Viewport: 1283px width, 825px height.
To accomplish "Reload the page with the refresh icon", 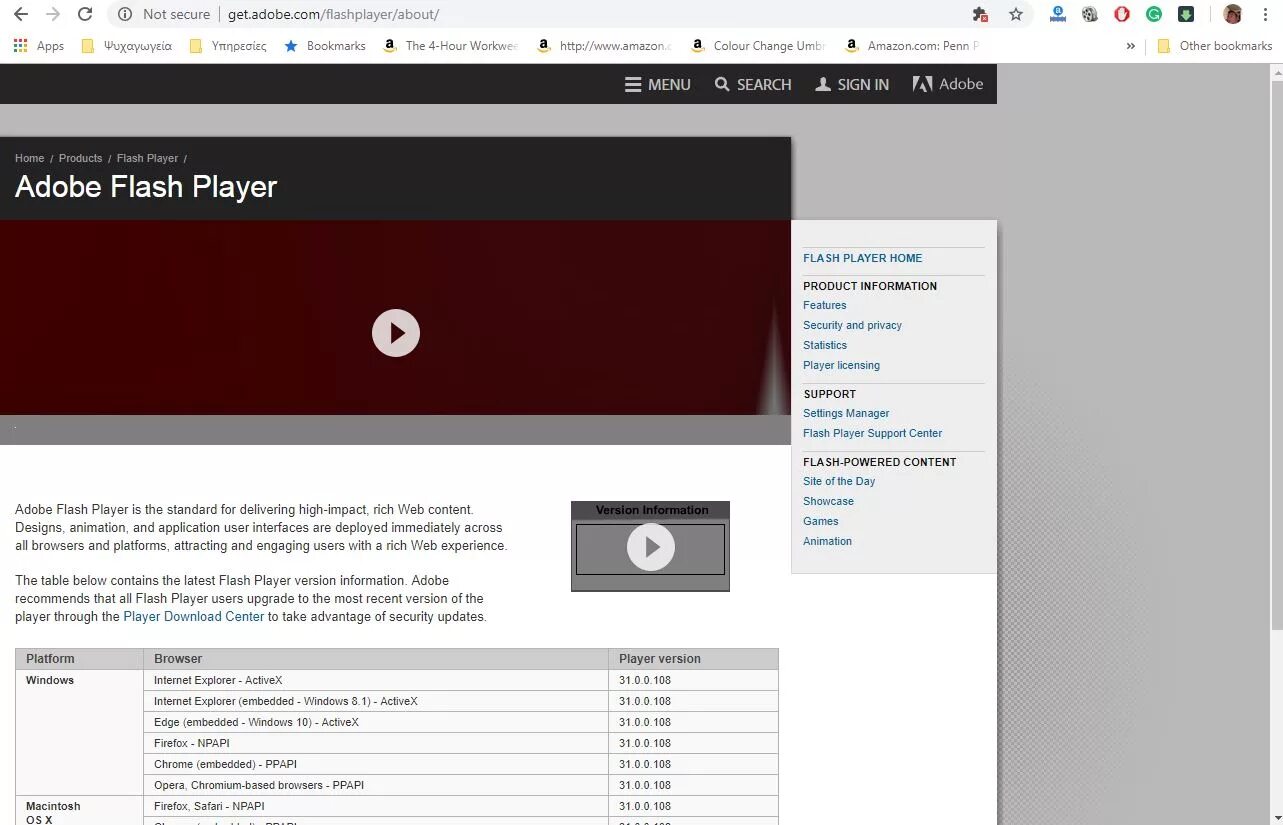I will point(85,14).
